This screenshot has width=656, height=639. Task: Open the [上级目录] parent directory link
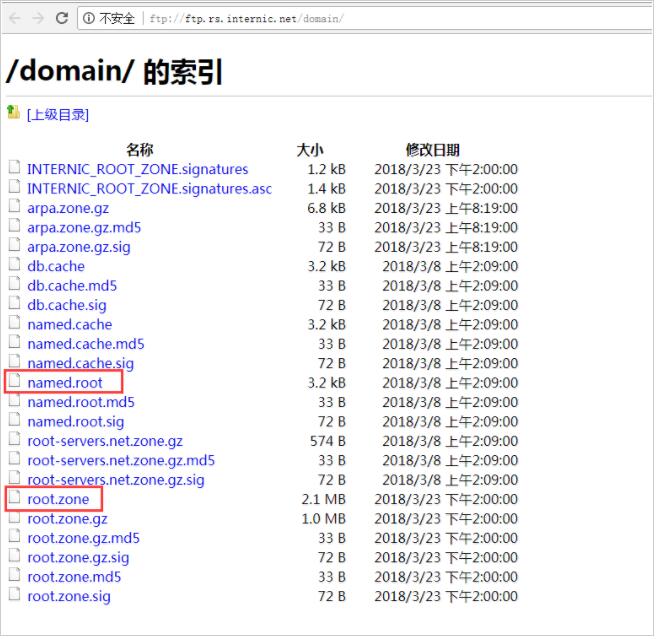click(x=58, y=115)
